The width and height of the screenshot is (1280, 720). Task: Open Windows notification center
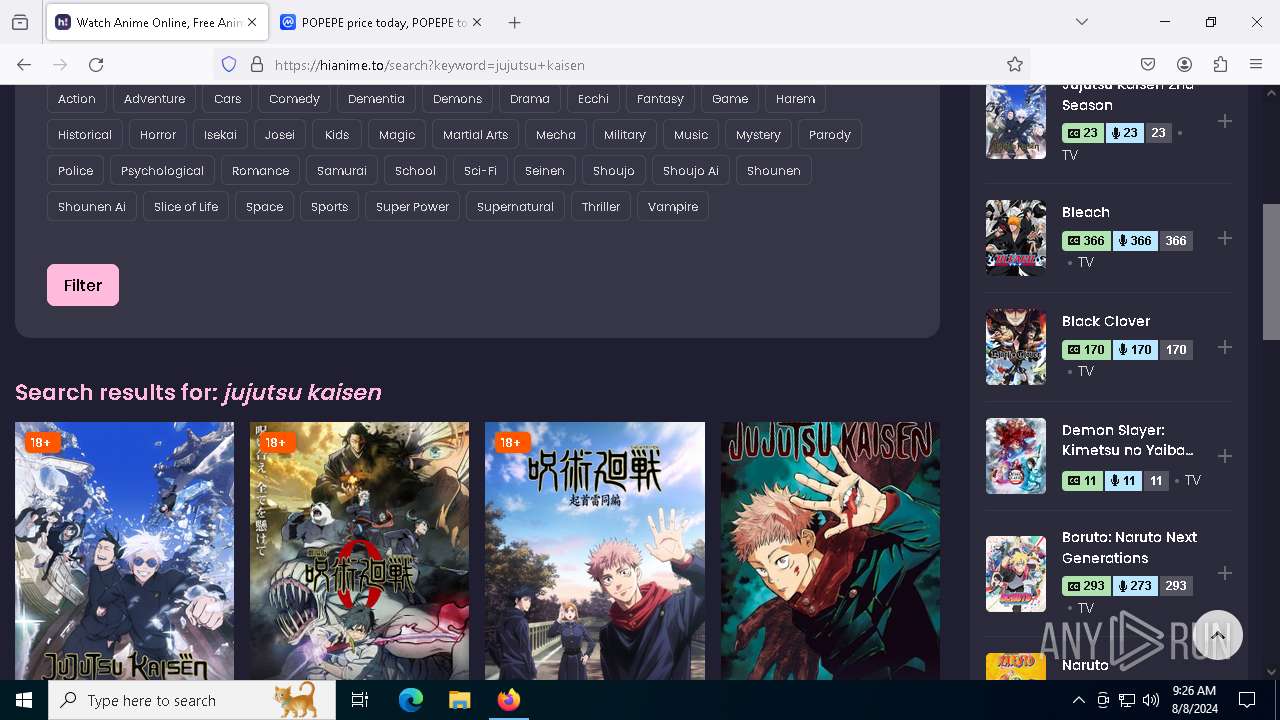pyautogui.click(x=1247, y=700)
